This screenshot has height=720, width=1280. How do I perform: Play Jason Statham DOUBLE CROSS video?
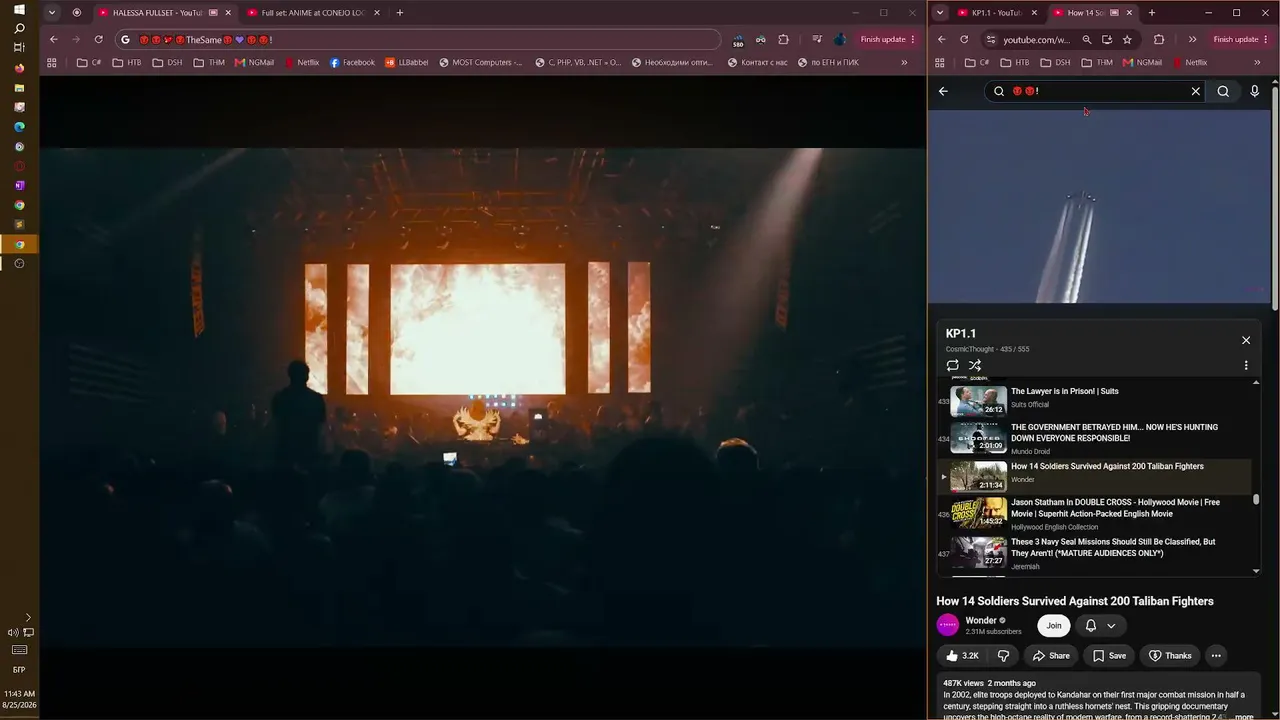pos(1094,514)
